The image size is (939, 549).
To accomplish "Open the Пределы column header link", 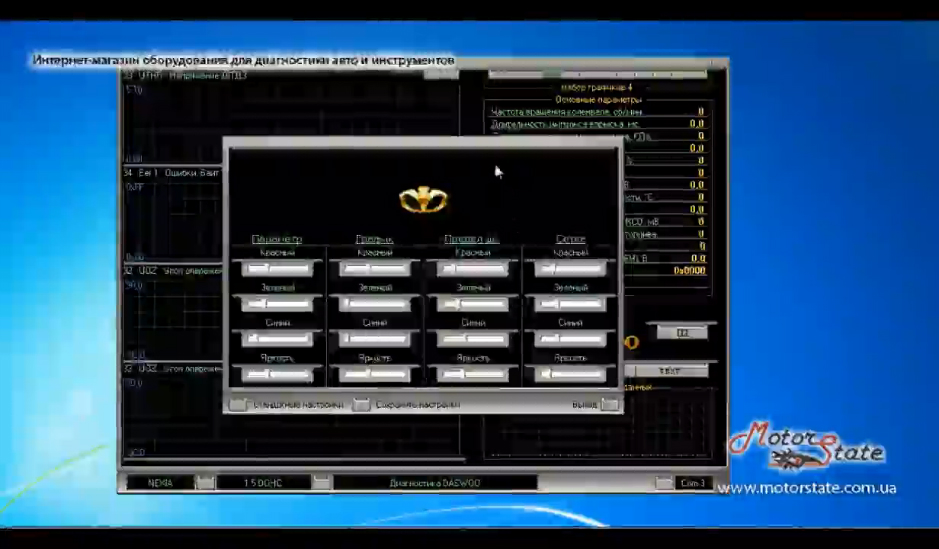I will coord(374,239).
